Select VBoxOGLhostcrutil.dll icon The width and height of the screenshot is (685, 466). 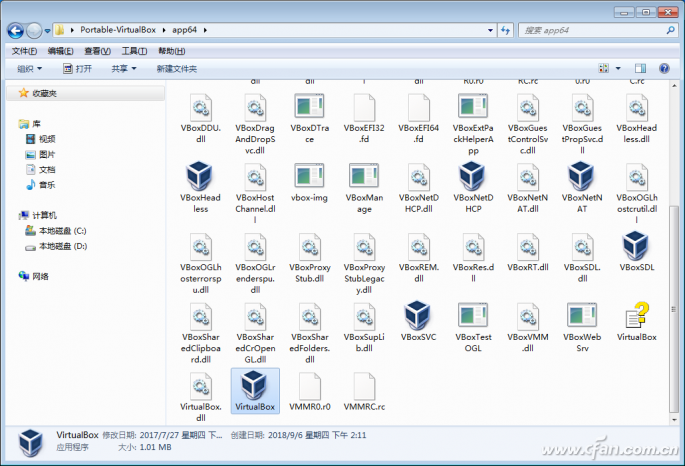click(x=637, y=177)
